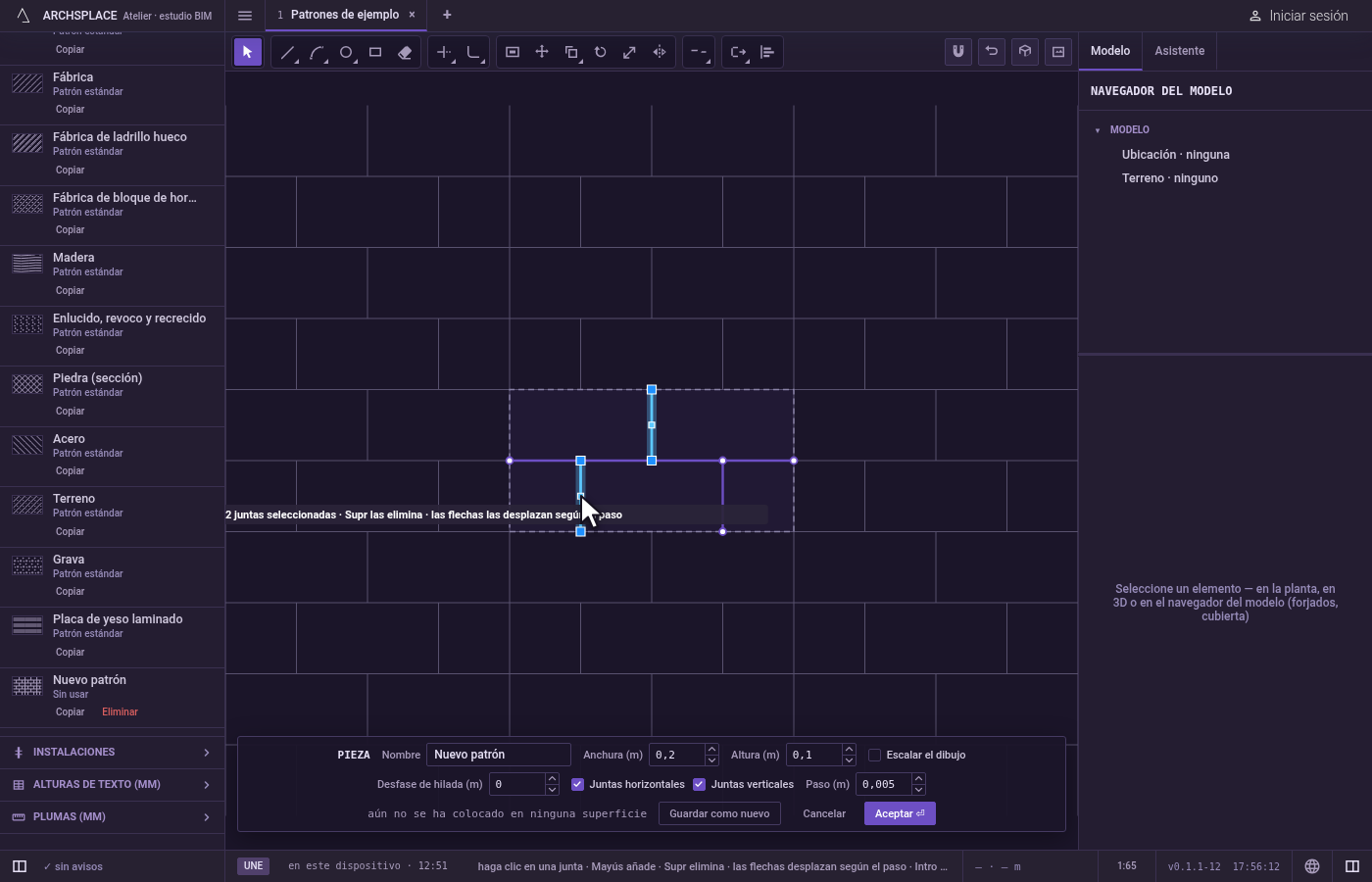Image resolution: width=1372 pixels, height=882 pixels.
Task: Pick the line drawing tool
Action: (x=287, y=52)
